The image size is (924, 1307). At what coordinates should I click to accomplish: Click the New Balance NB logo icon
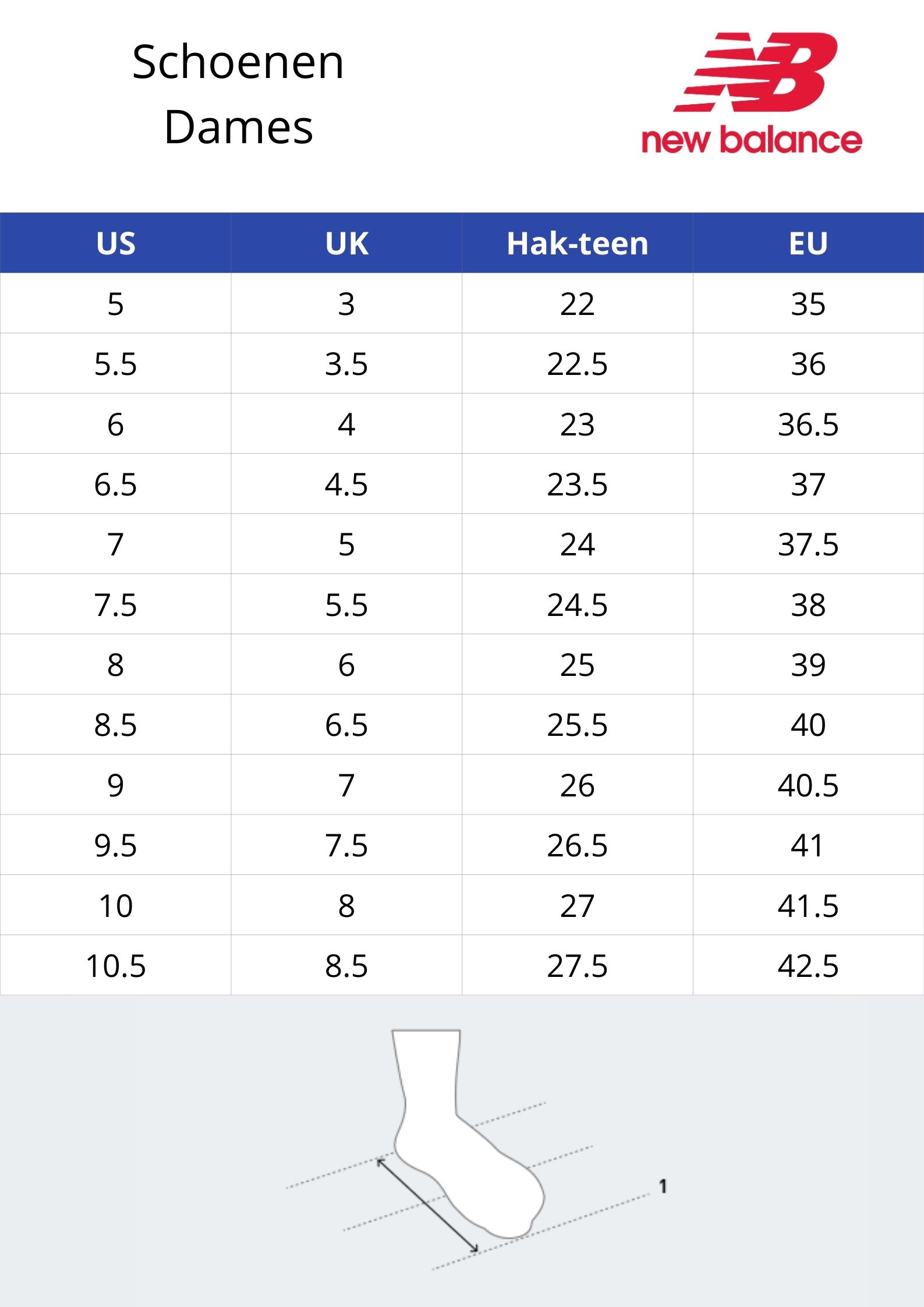tap(756, 72)
